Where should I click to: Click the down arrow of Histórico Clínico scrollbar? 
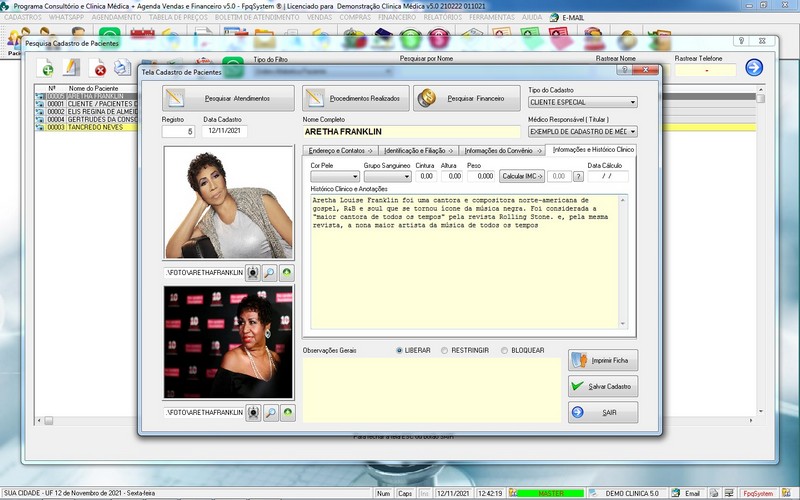622,323
